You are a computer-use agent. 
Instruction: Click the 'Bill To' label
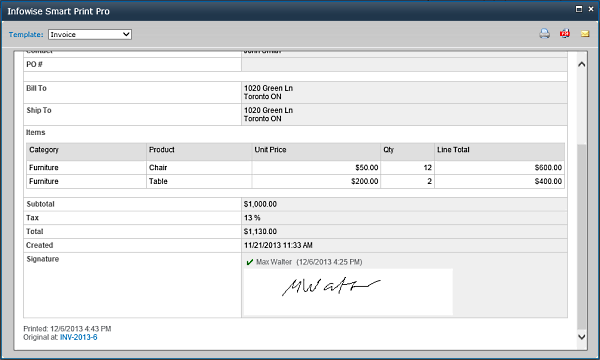(36, 88)
